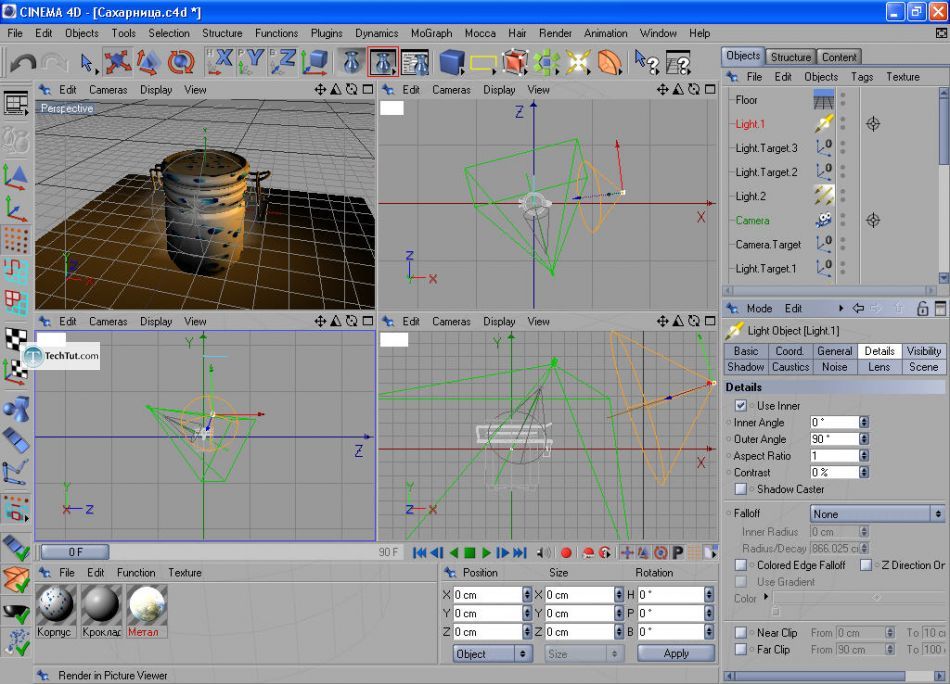Click Outer Angle stepper arrows
This screenshot has height=684, width=950.
pos(864,439)
